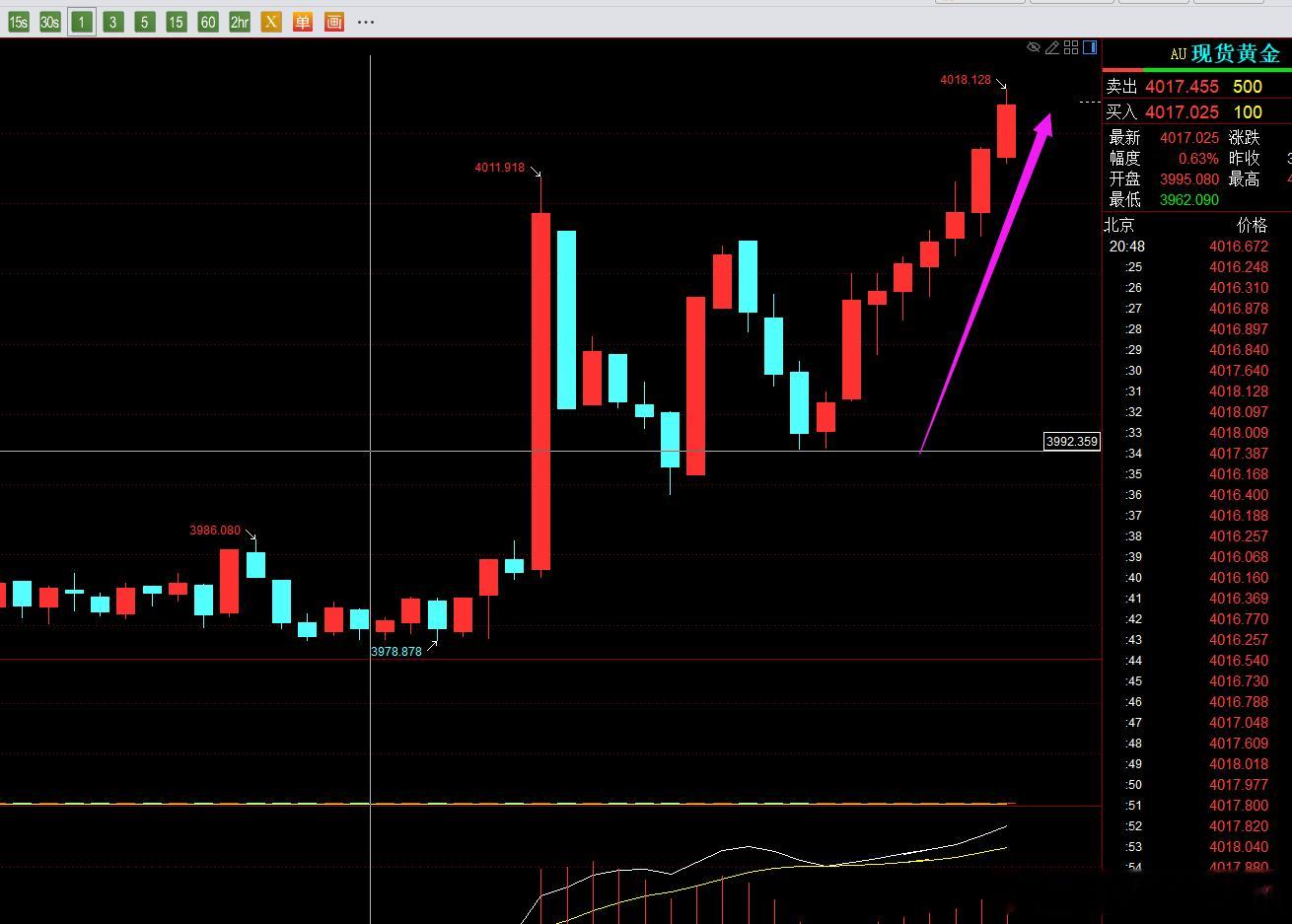Click the 现货黄金 instrument title
Viewport: 1292px width, 924px height.
coord(1236,53)
